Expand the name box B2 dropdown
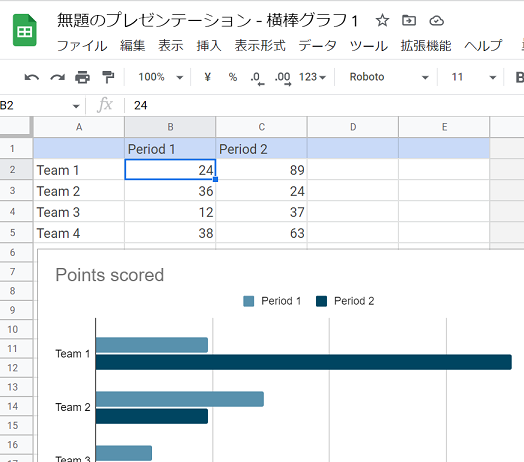The height and width of the screenshot is (462, 524). coord(76,106)
